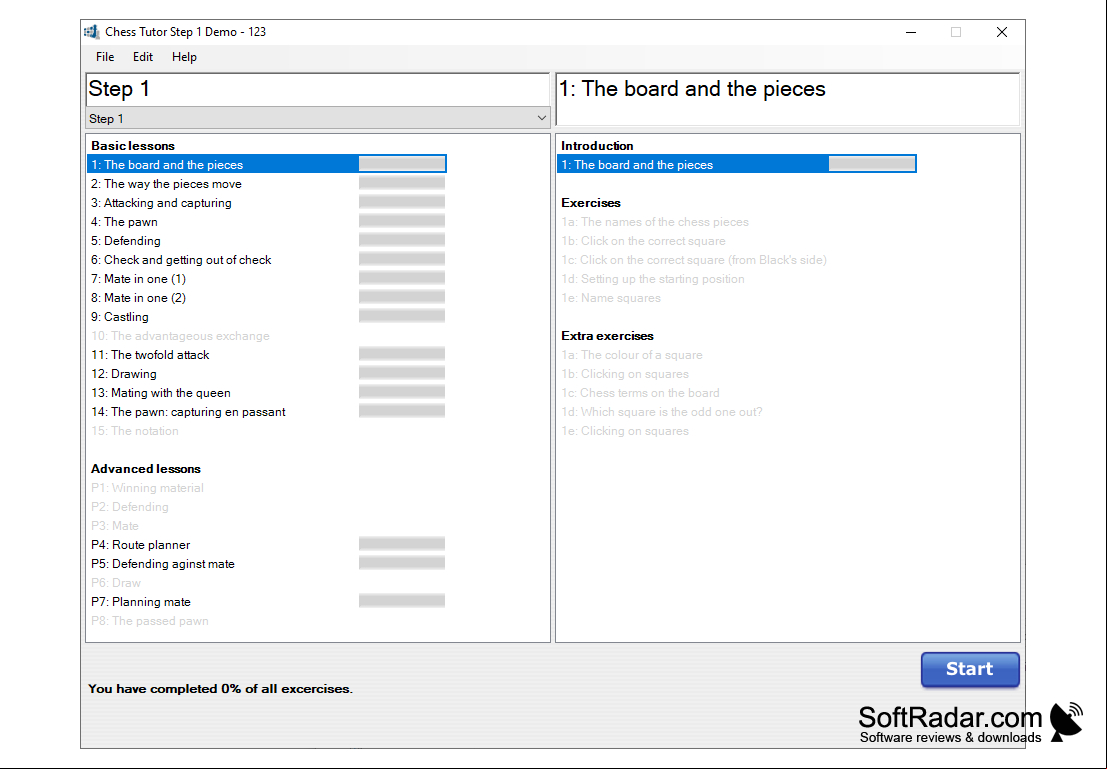
Task: Select lesson 5: Defending in Basic lessons
Action: pyautogui.click(x=126, y=241)
